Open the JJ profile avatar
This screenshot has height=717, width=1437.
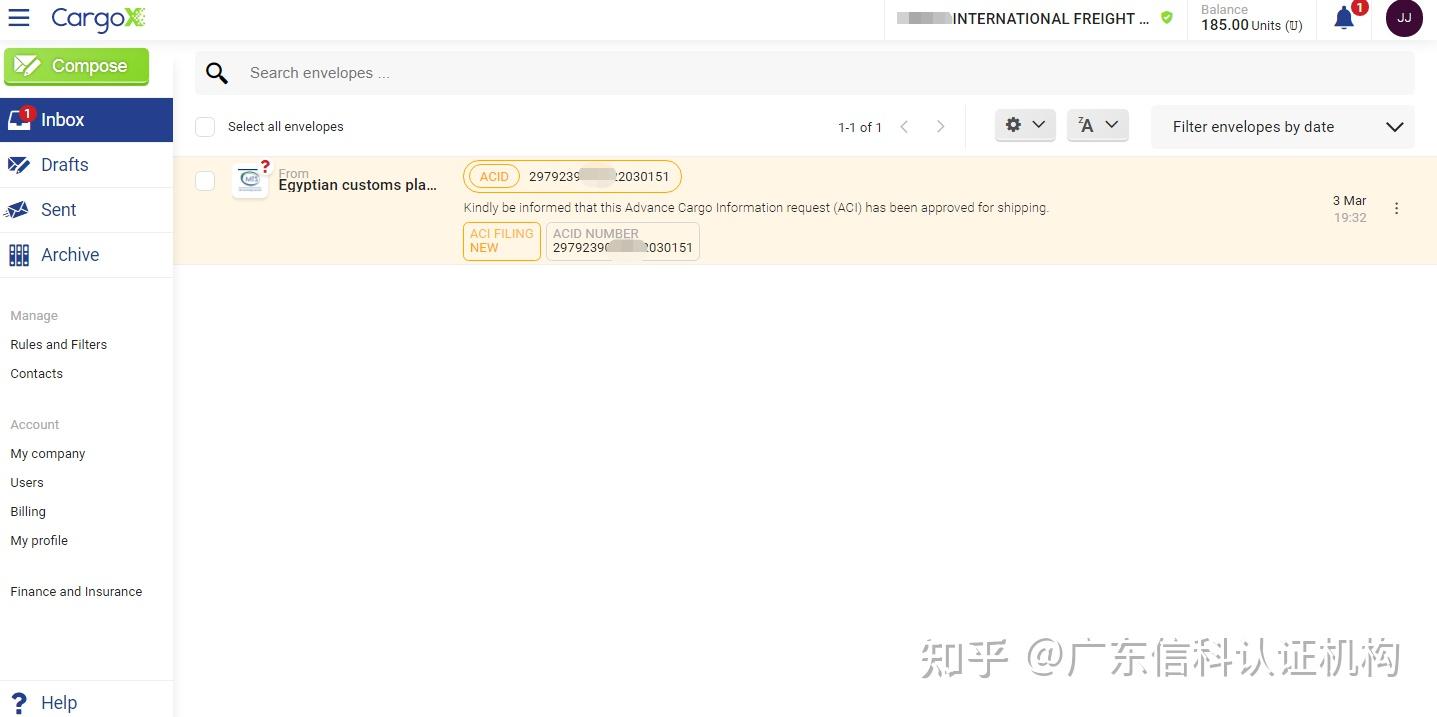pos(1404,18)
